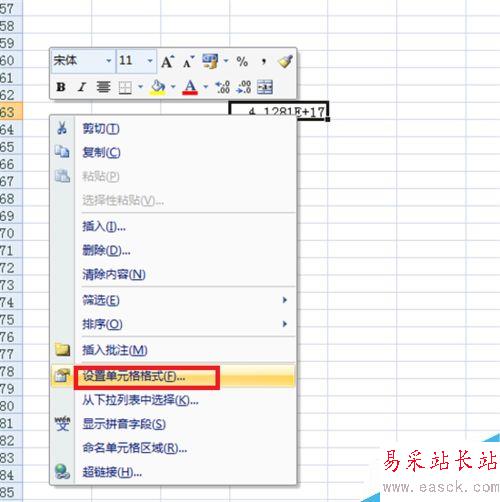The width and height of the screenshot is (500, 502).
Task: Expand the fill color dropdown arrow
Action: pos(173,87)
